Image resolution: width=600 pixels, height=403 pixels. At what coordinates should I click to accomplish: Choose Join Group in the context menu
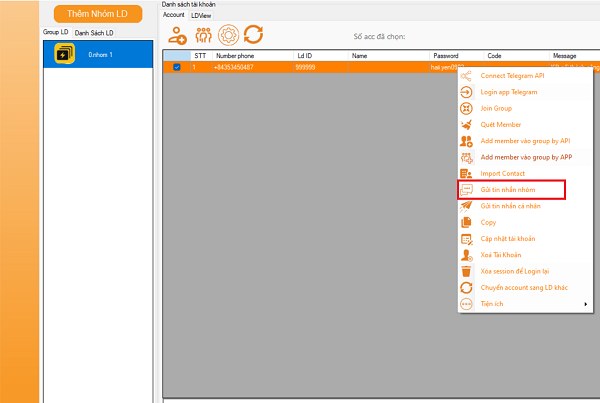(525, 108)
